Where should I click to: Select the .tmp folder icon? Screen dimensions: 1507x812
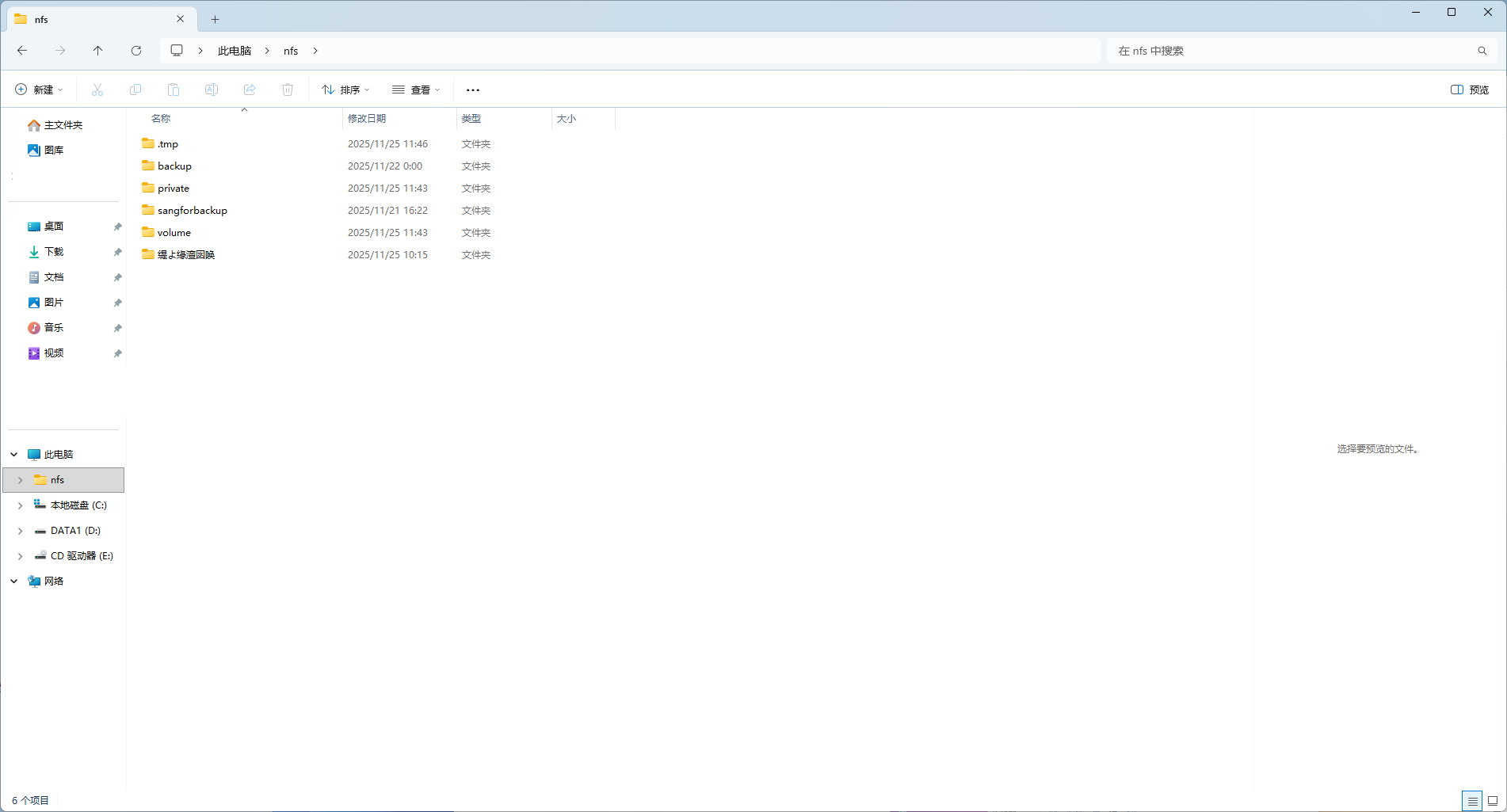pos(148,143)
